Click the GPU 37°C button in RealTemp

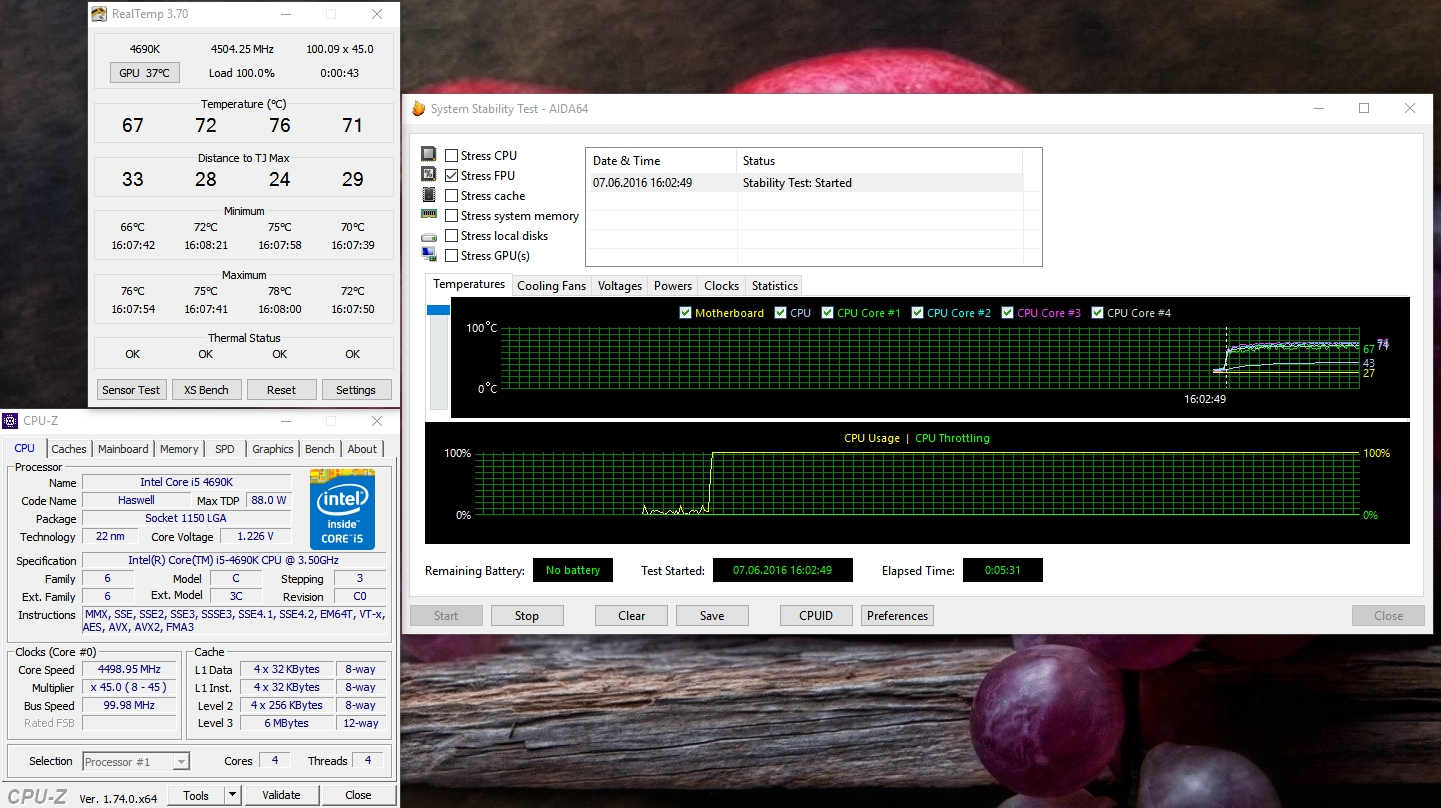(x=144, y=73)
